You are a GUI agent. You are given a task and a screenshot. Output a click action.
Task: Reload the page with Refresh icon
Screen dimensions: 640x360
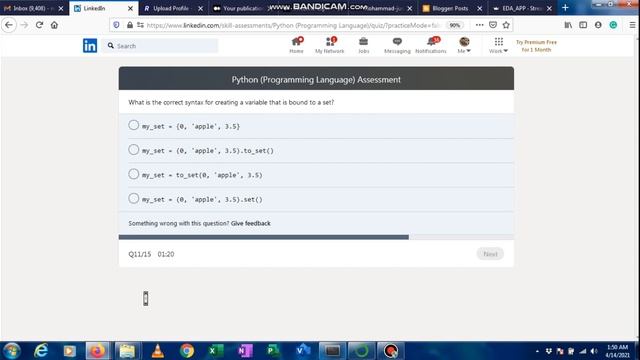[x=39, y=25]
